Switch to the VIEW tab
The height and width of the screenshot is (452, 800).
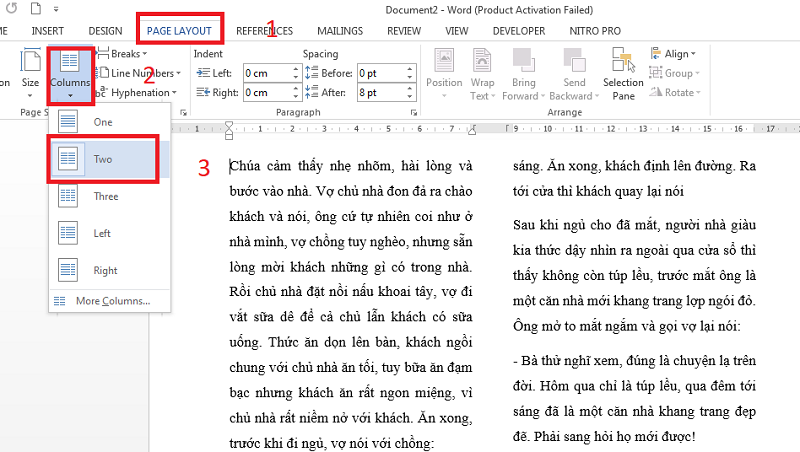pyautogui.click(x=457, y=31)
